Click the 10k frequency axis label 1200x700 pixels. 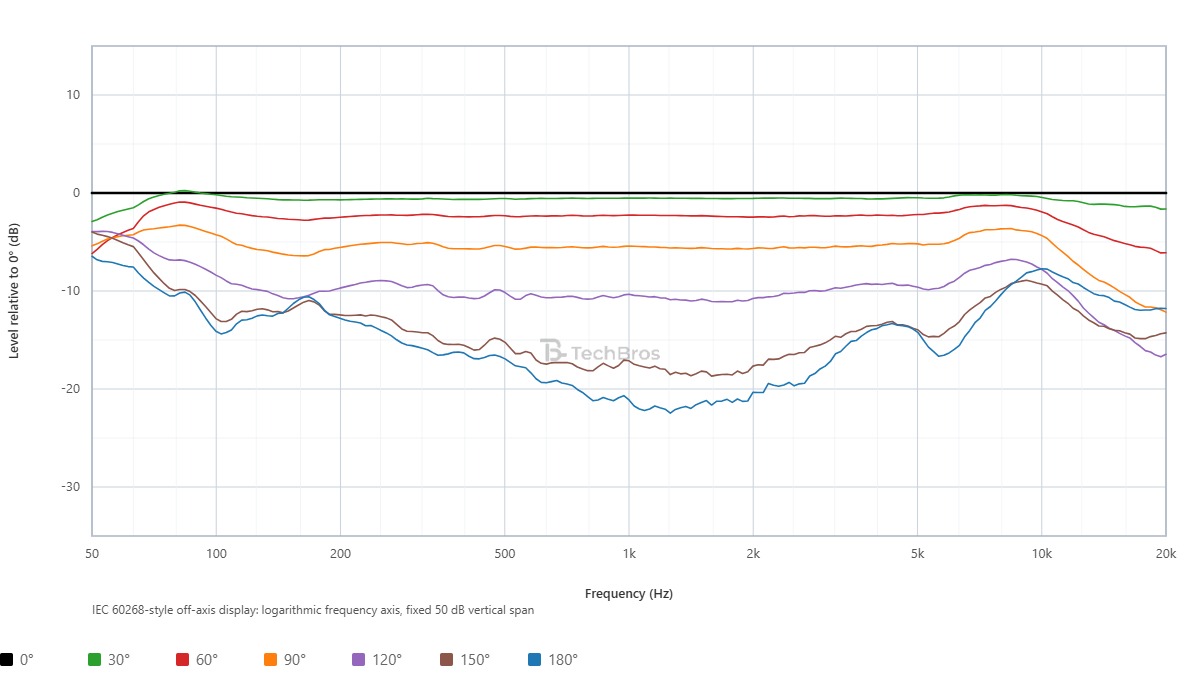point(1042,553)
